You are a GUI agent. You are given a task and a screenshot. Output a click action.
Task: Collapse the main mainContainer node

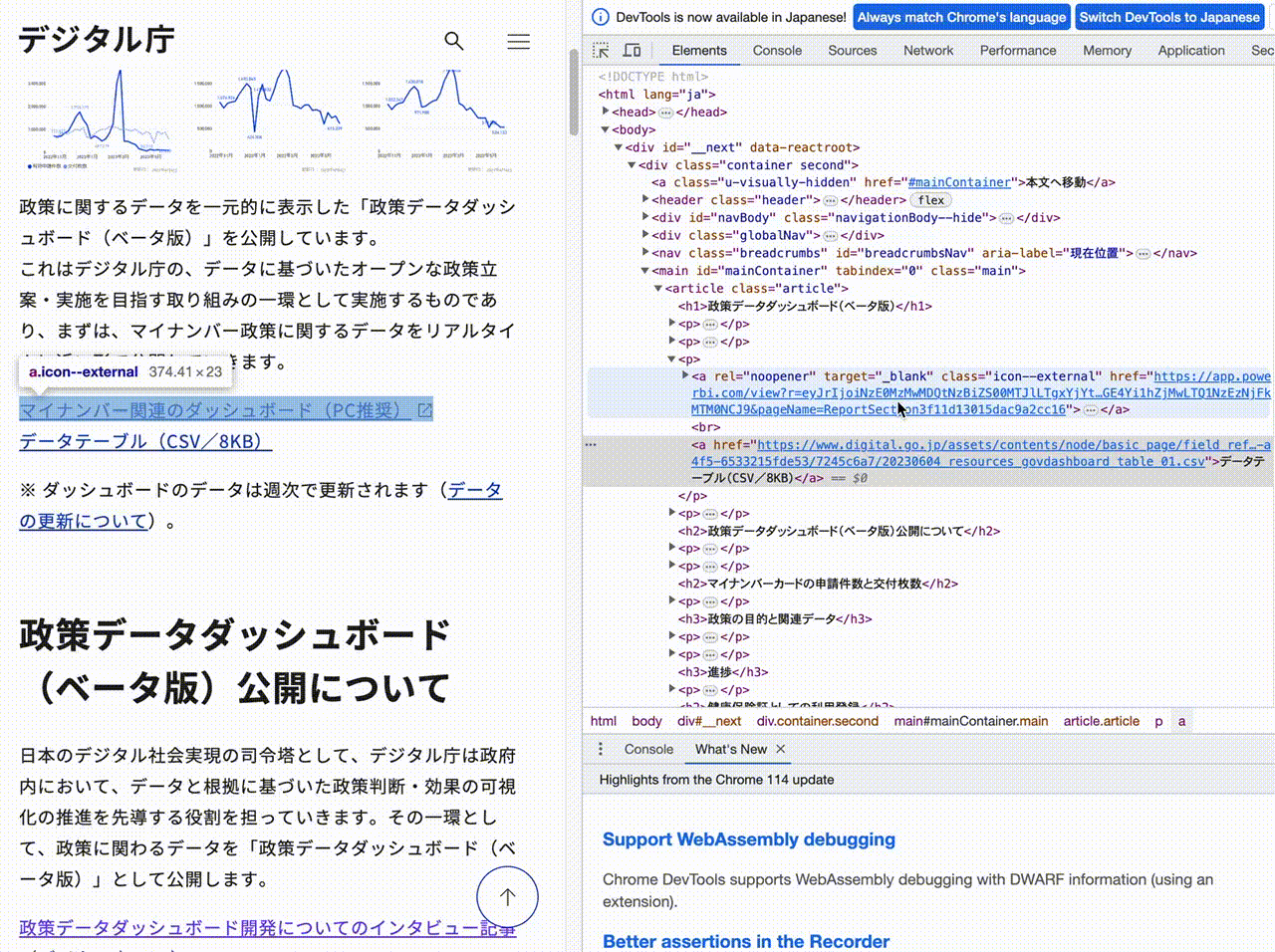(645, 271)
